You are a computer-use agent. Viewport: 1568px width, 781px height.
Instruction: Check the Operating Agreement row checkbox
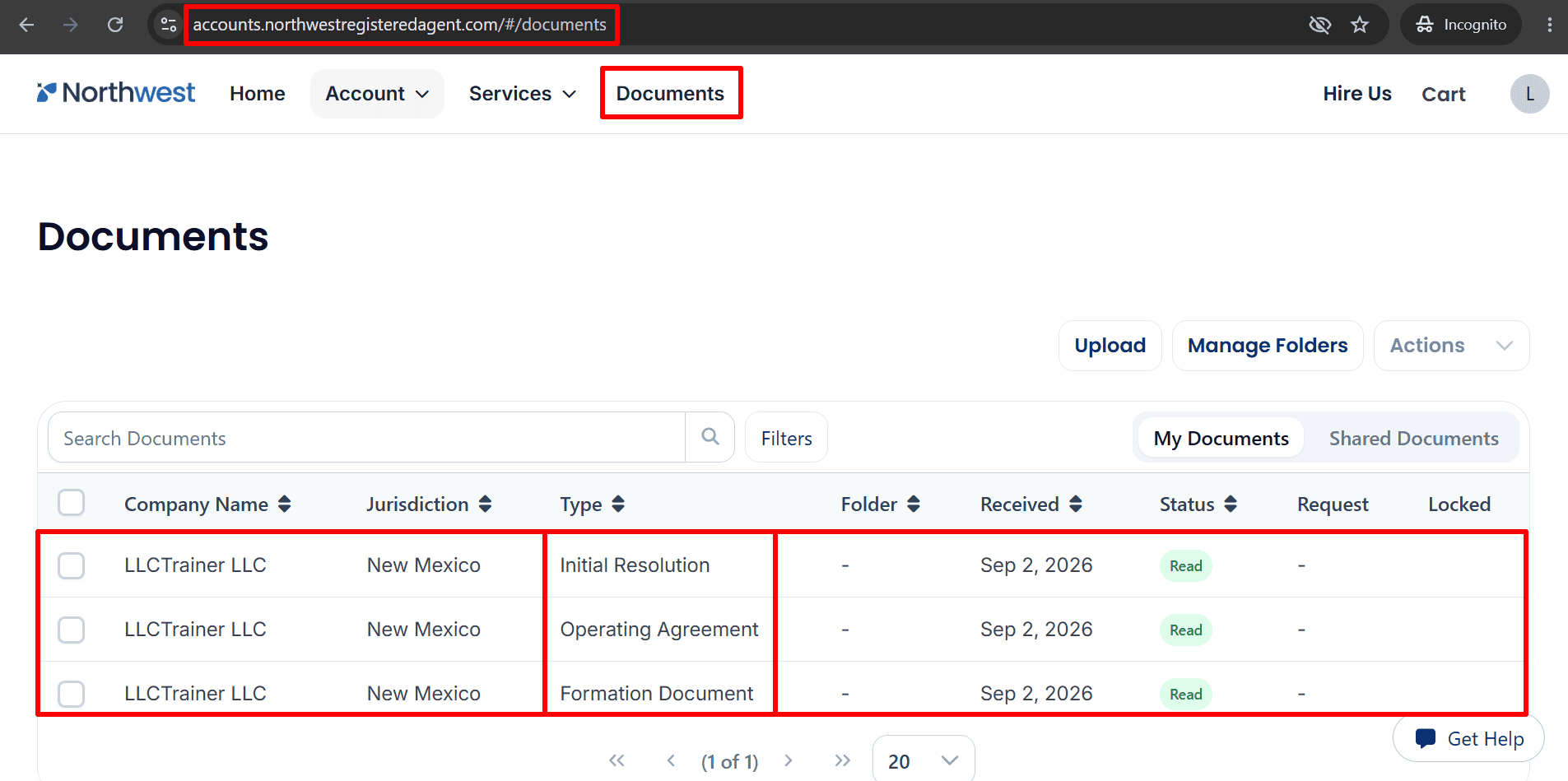pos(72,630)
